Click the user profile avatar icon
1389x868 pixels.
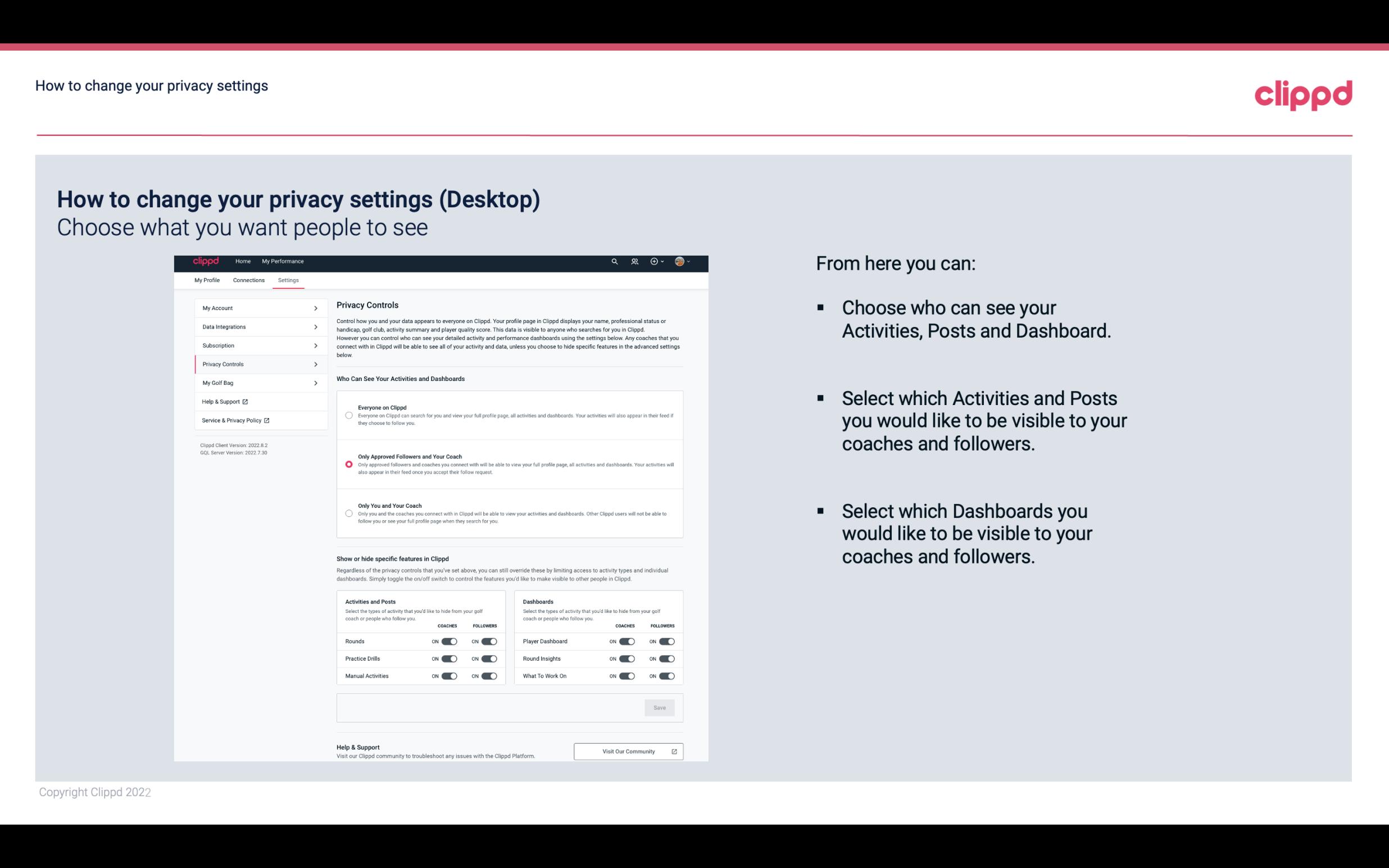click(681, 261)
